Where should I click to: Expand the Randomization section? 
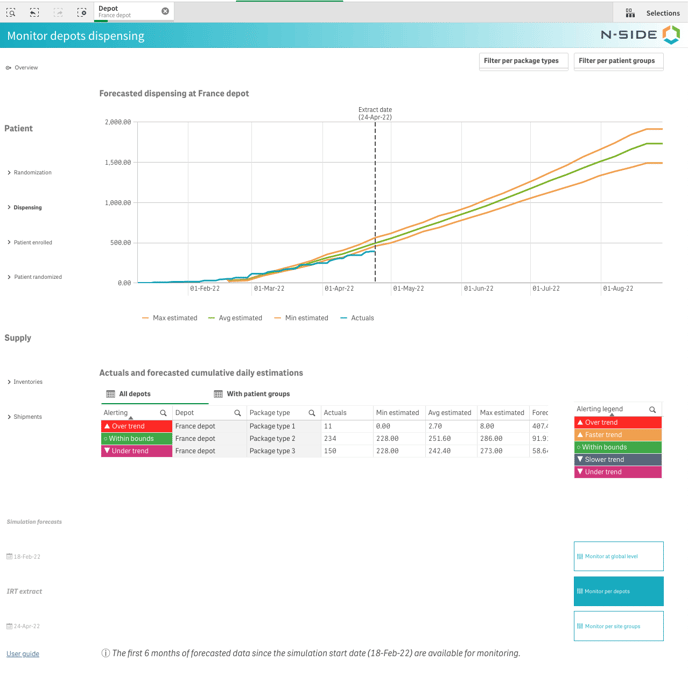(x=32, y=172)
